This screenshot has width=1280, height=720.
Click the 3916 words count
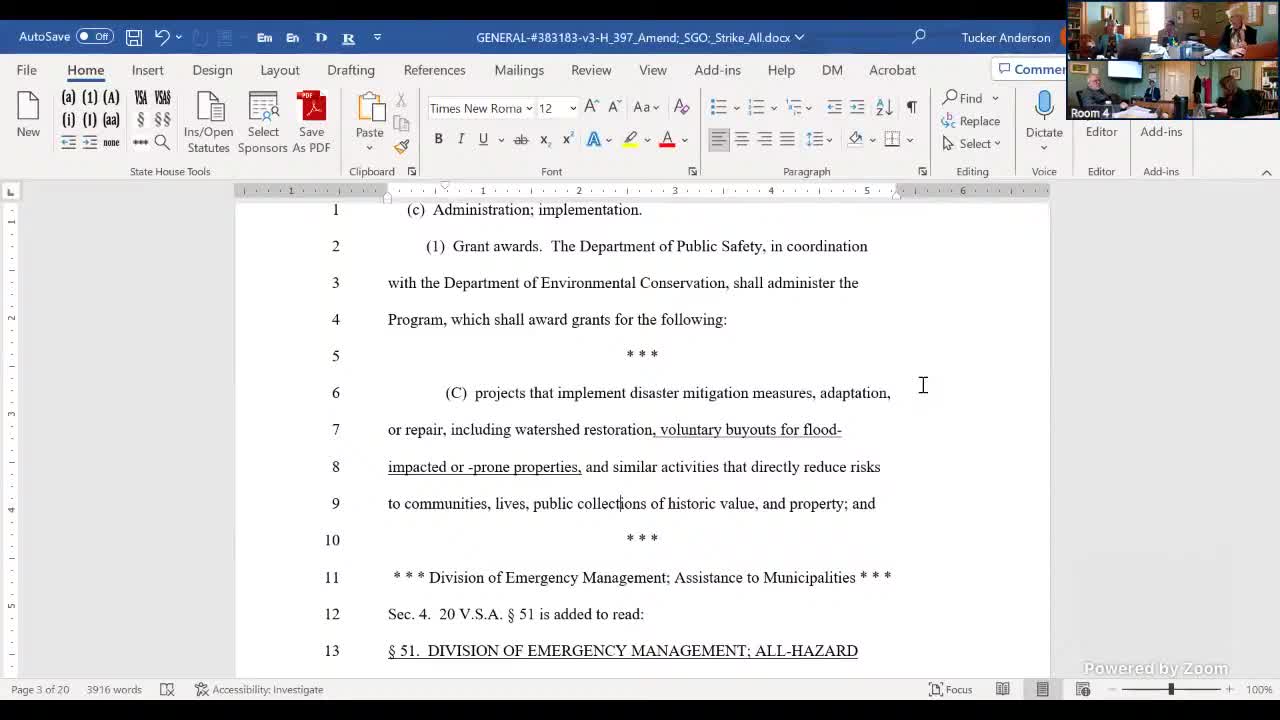(x=114, y=689)
